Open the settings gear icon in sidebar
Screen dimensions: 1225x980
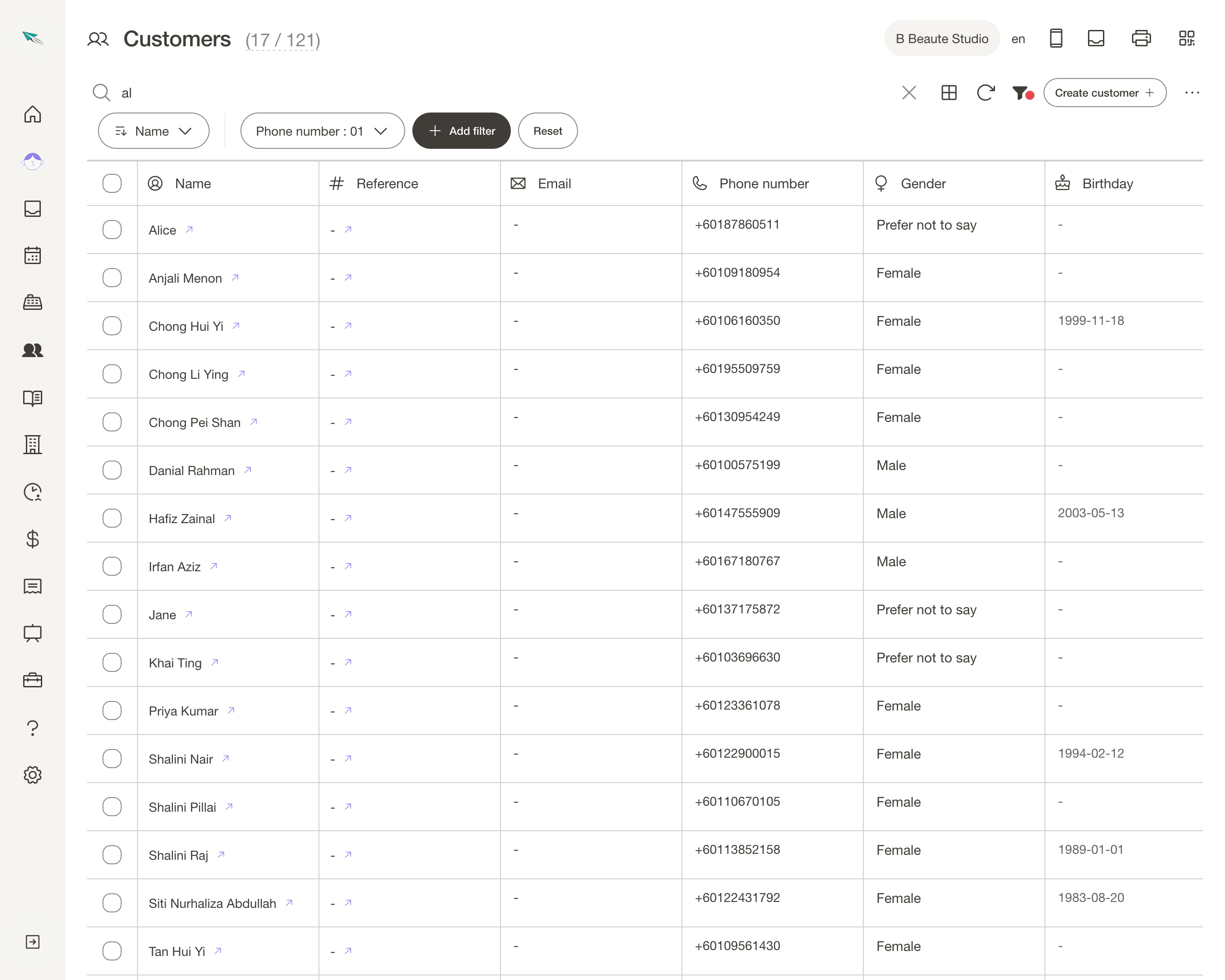coord(32,775)
